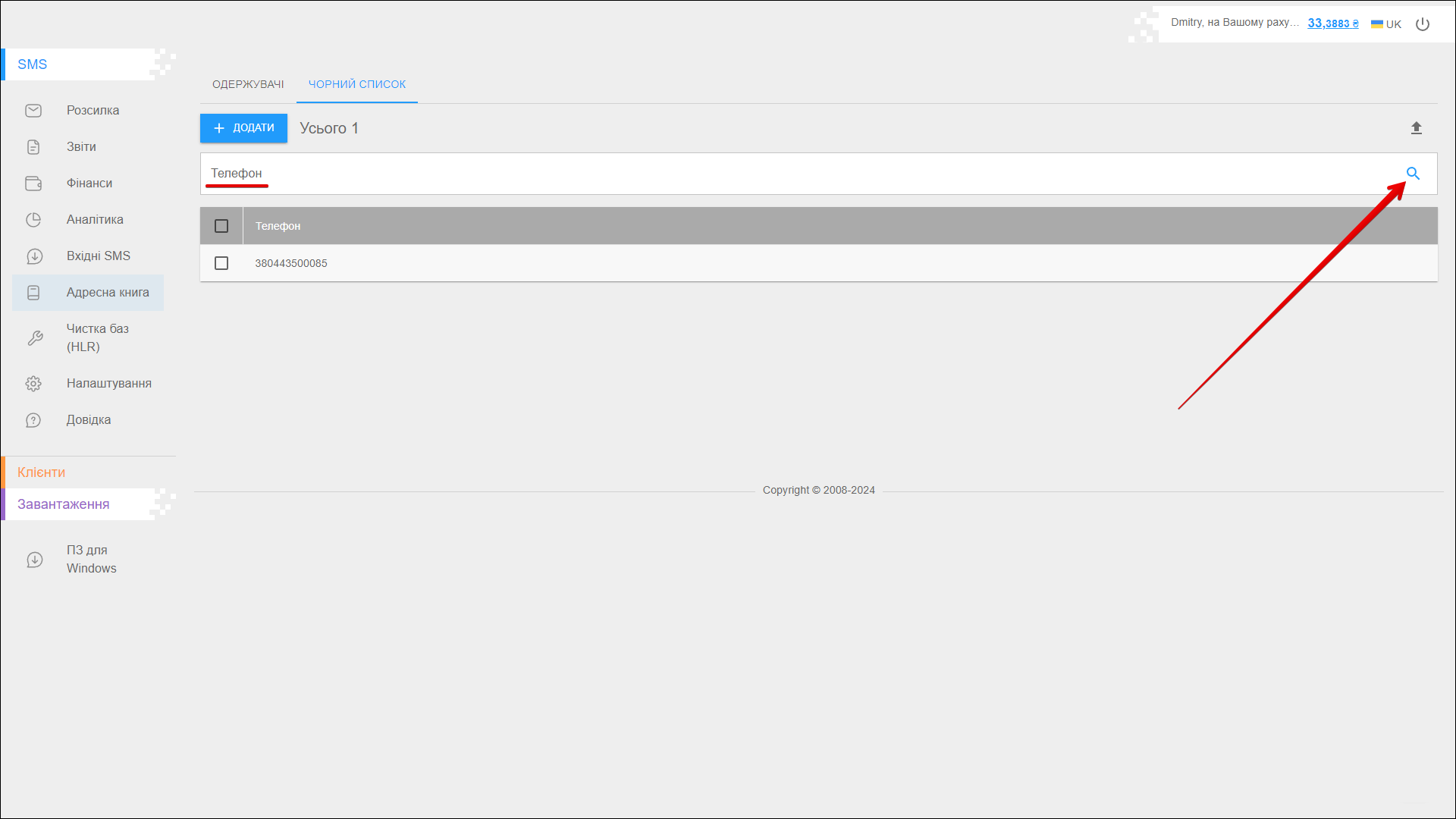Click the upload arrow icon
The height and width of the screenshot is (819, 1456).
pos(1416,128)
